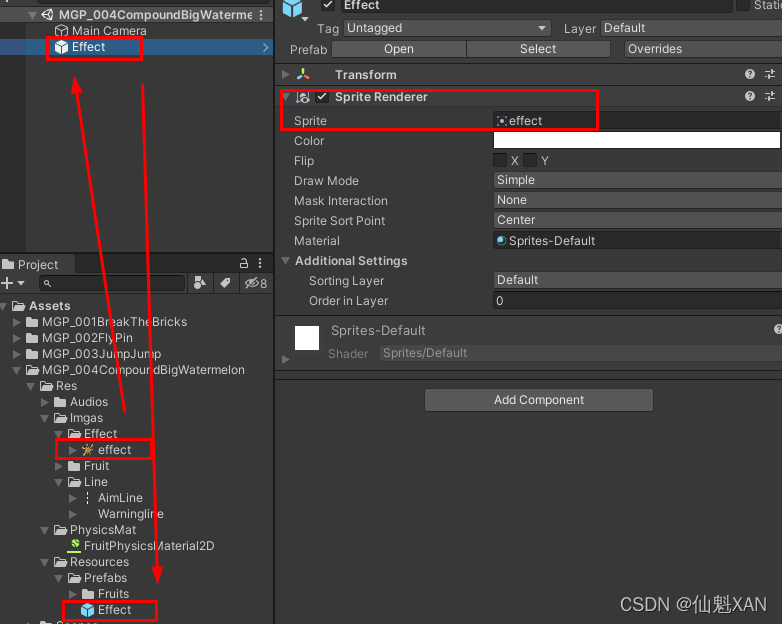The width and height of the screenshot is (782, 624).
Task: Open the prefab with Open button
Action: point(398,49)
